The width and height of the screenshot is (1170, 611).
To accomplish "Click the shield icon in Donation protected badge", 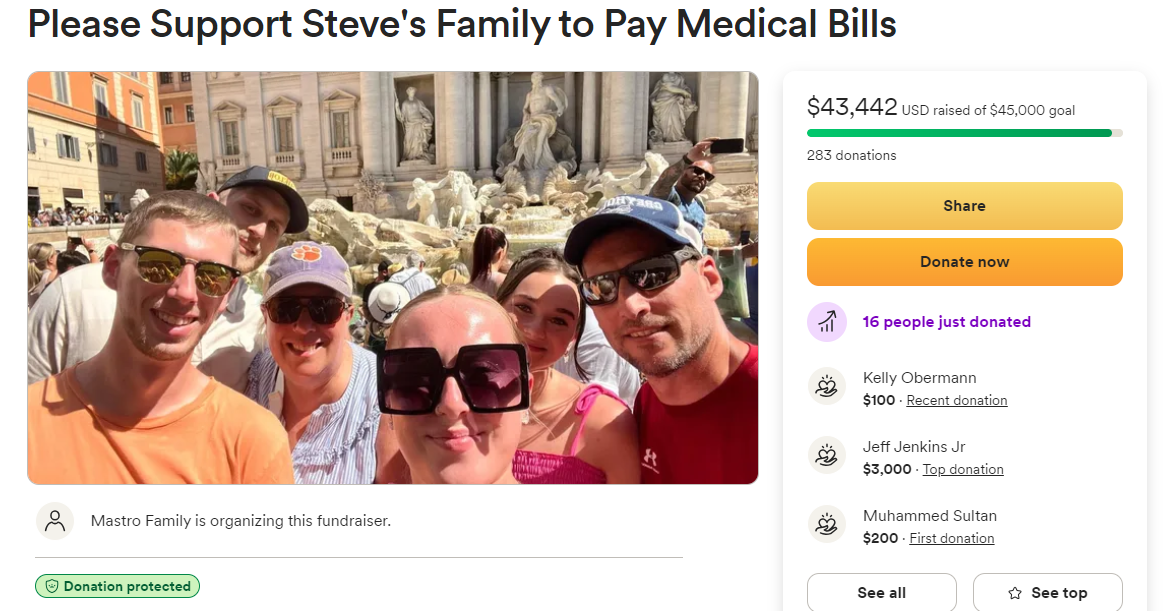I will click(52, 587).
